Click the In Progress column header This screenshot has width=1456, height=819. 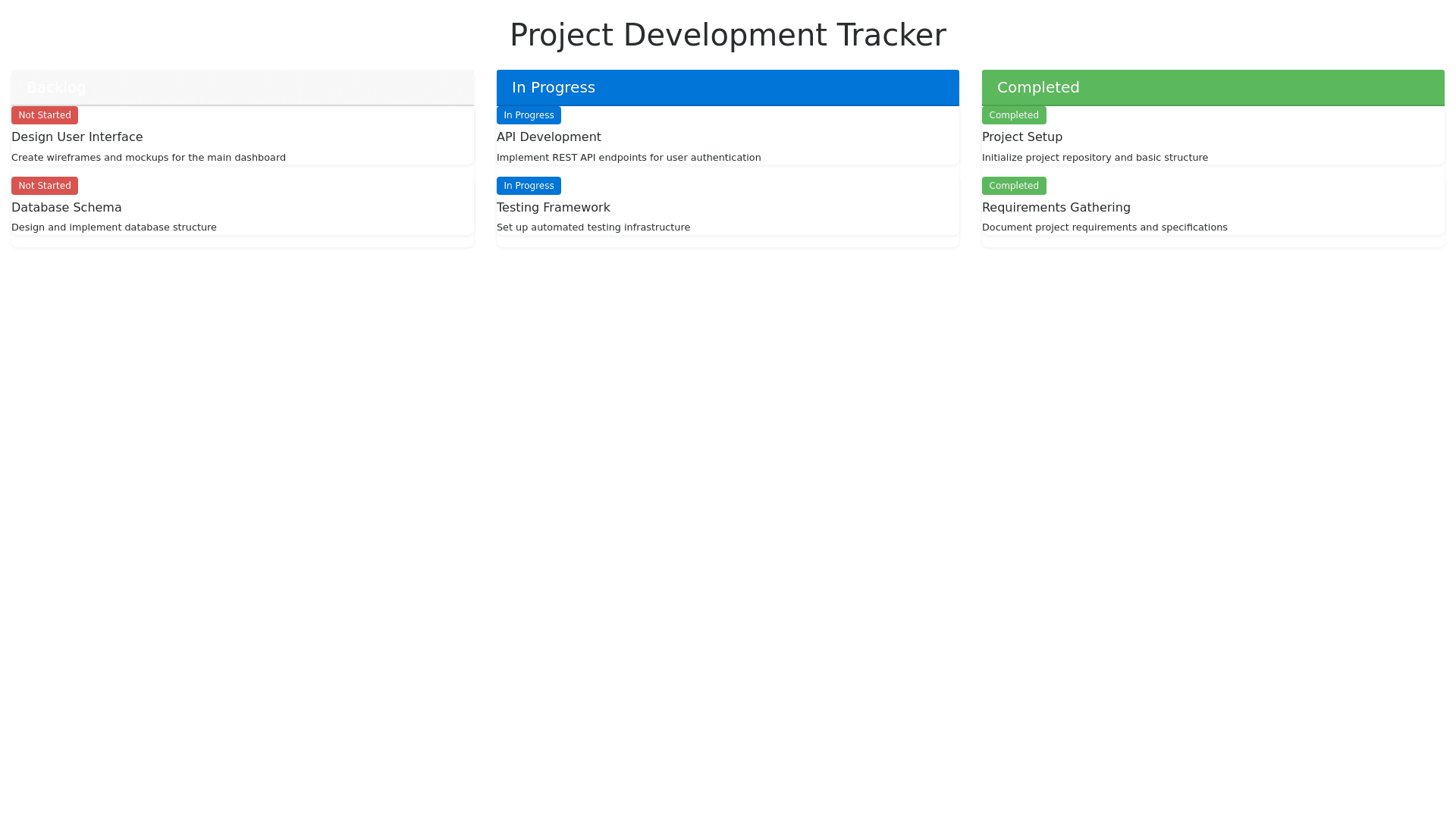[x=553, y=87]
